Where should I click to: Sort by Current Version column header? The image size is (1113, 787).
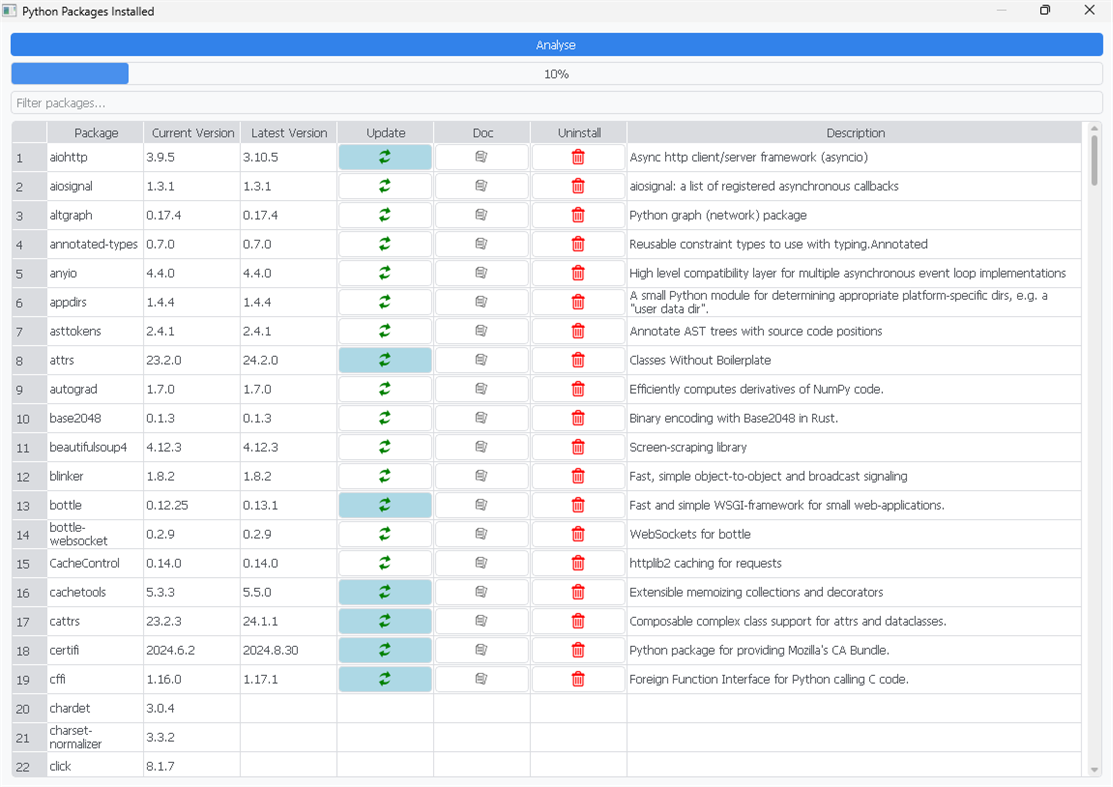tap(192, 133)
